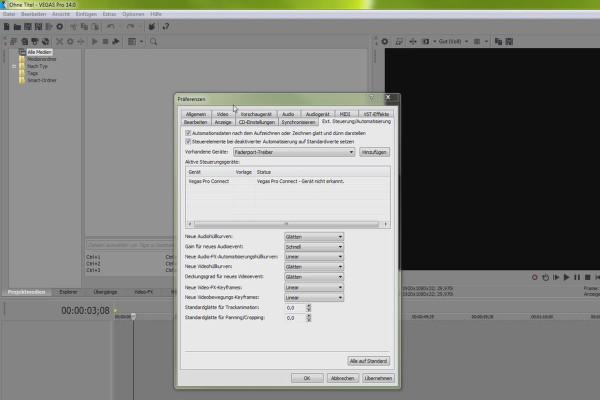Click the 'OK' button in Präferenzen
The width and height of the screenshot is (600, 400).
tap(307, 378)
